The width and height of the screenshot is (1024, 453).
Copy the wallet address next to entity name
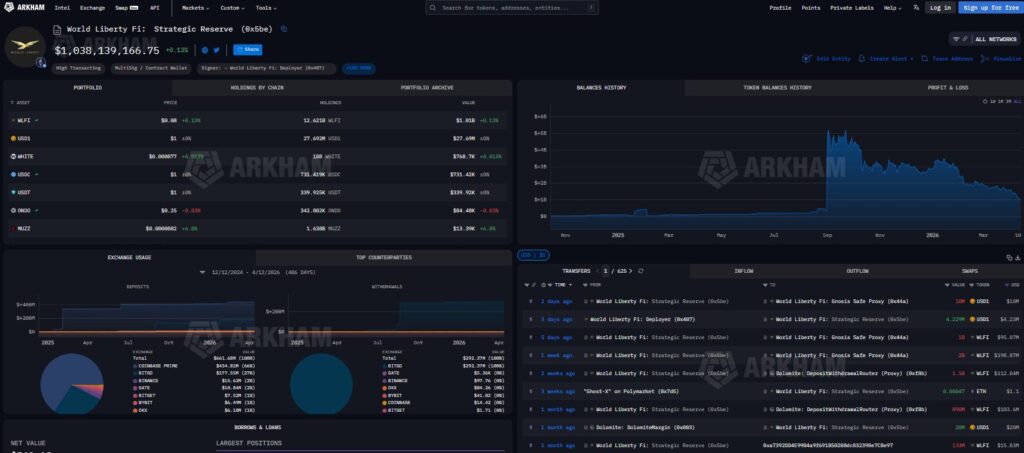click(284, 29)
